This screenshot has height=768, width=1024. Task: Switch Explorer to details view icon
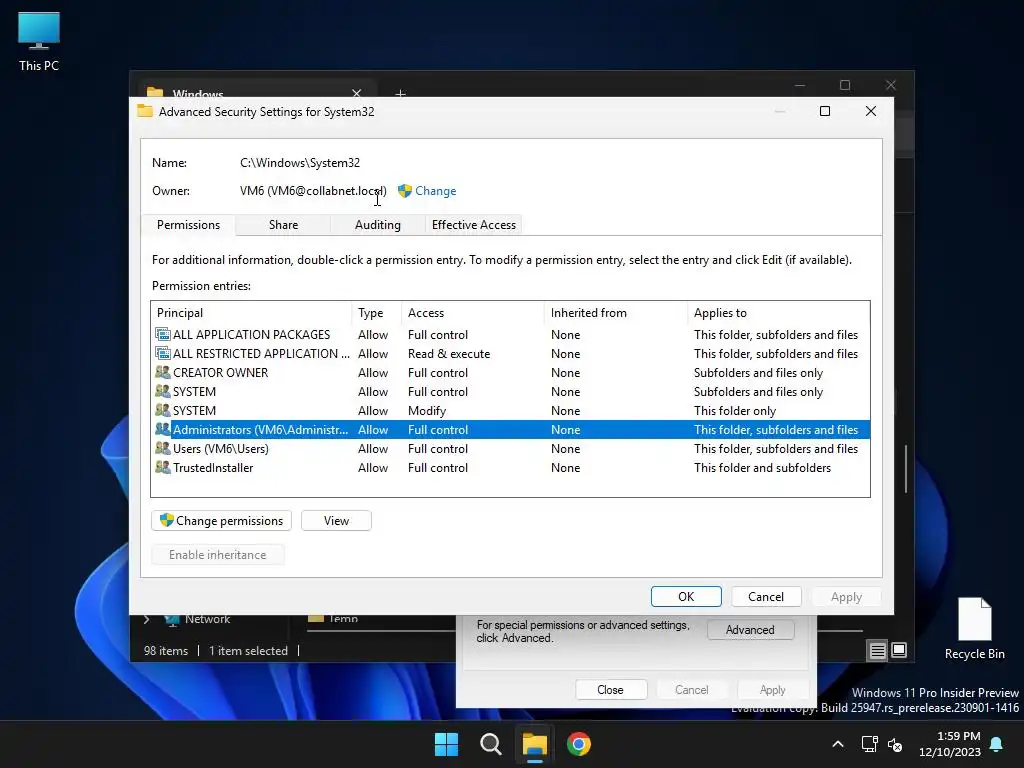pyautogui.click(x=877, y=650)
